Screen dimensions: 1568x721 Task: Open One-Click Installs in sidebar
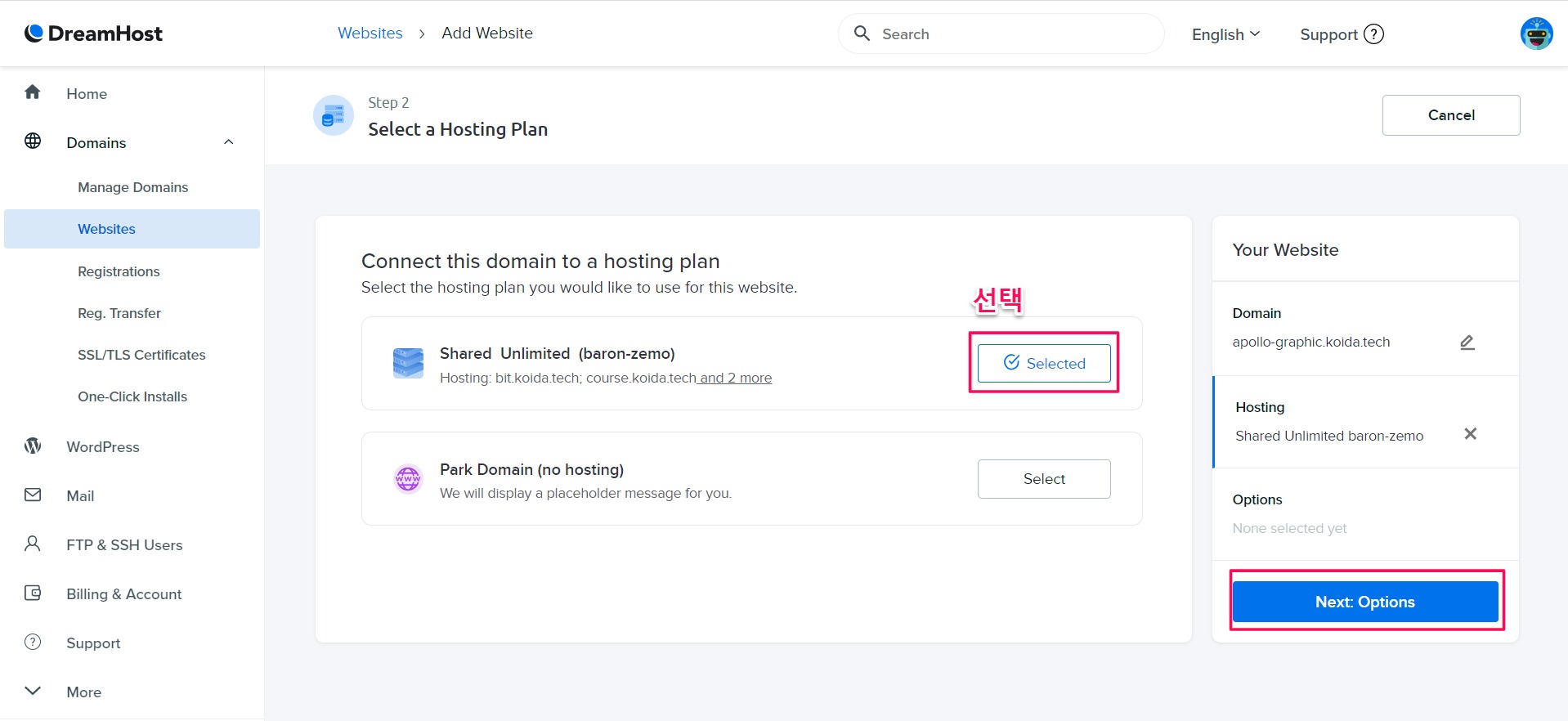click(x=132, y=396)
